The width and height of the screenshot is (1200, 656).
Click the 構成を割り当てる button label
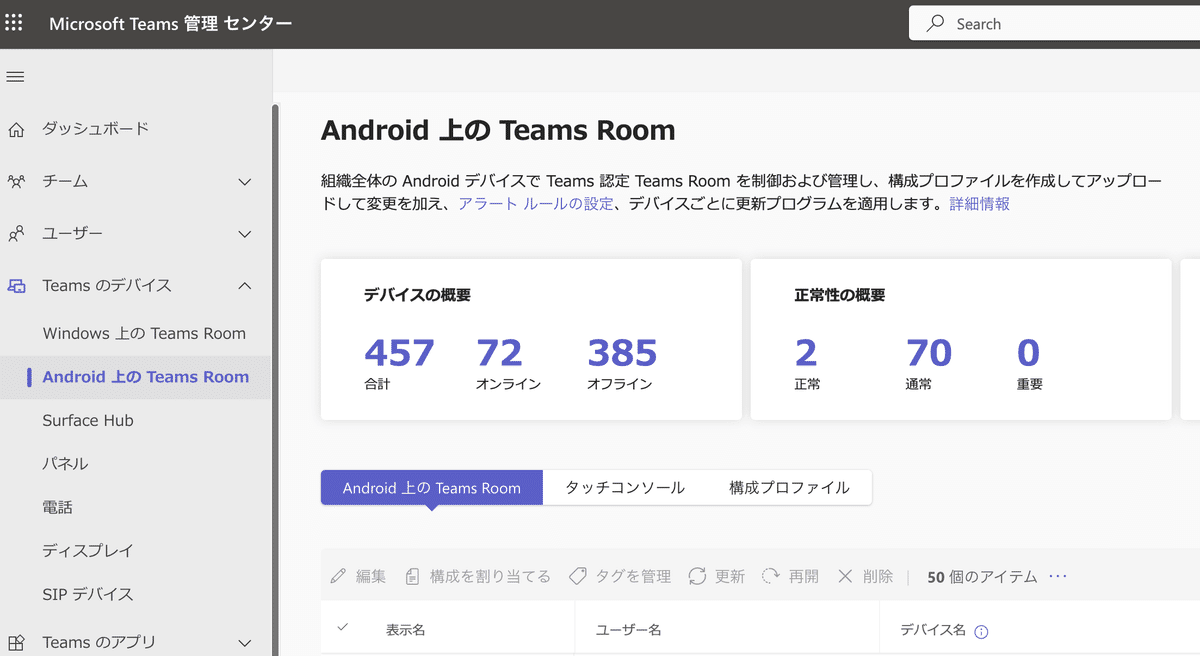pos(490,576)
